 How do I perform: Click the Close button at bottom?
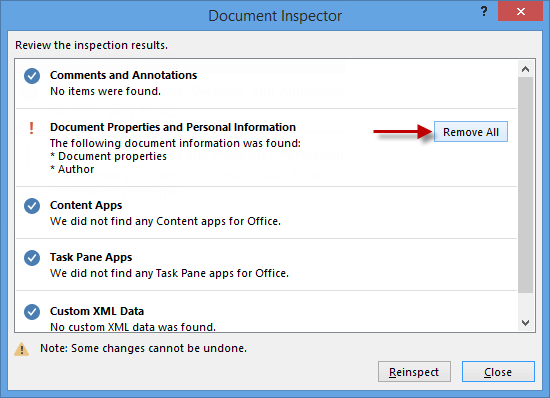pyautogui.click(x=498, y=372)
